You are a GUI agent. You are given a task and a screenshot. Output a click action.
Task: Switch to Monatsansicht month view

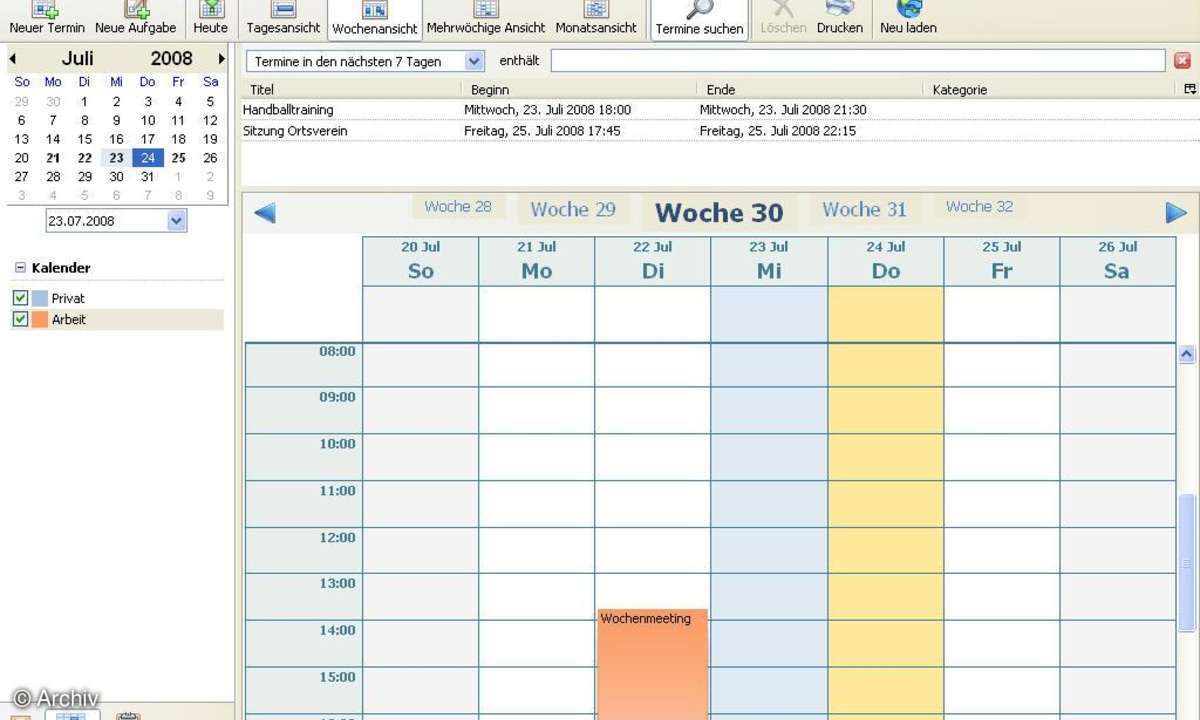596,18
